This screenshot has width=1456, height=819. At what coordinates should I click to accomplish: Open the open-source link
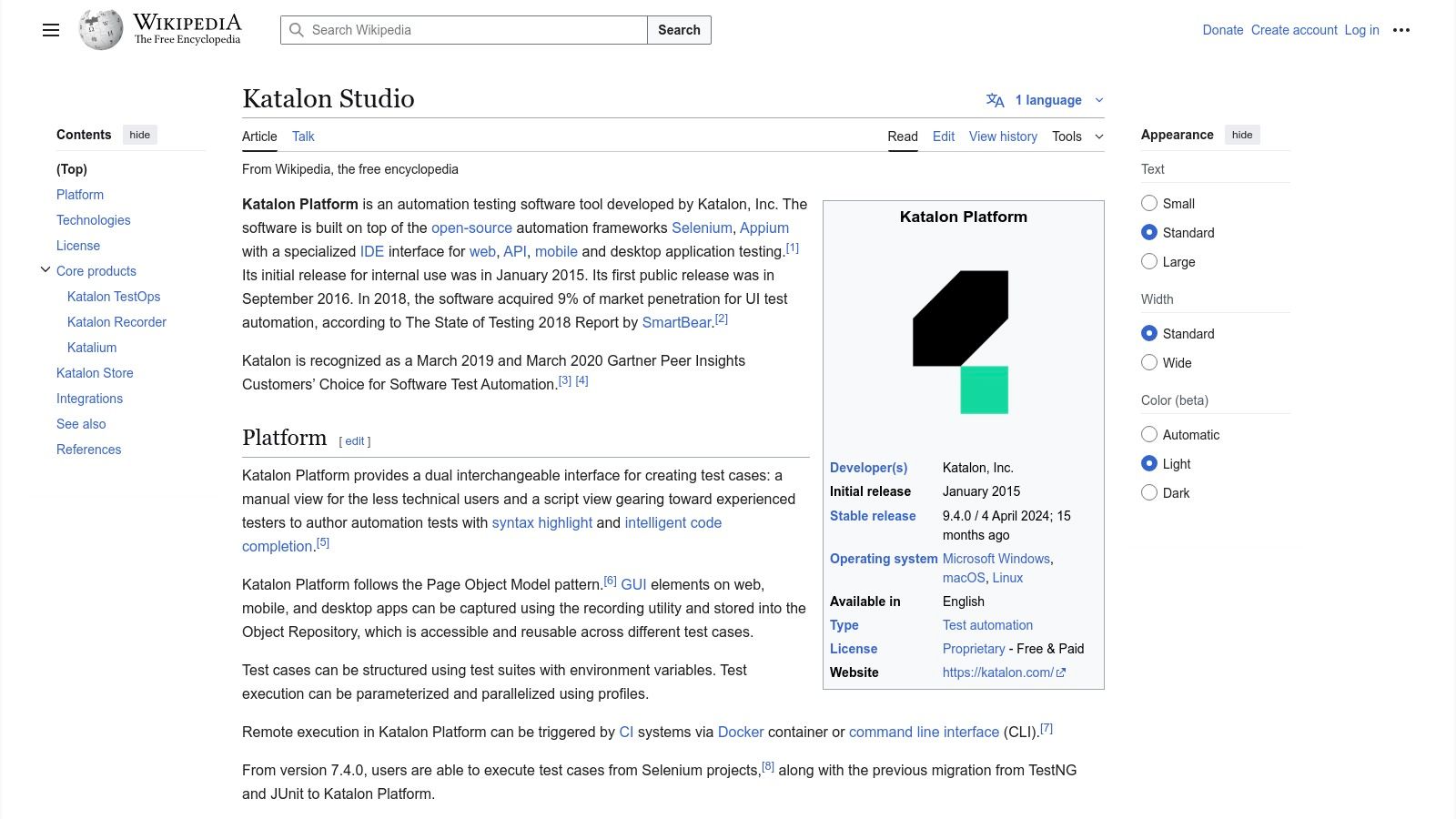[x=471, y=227]
